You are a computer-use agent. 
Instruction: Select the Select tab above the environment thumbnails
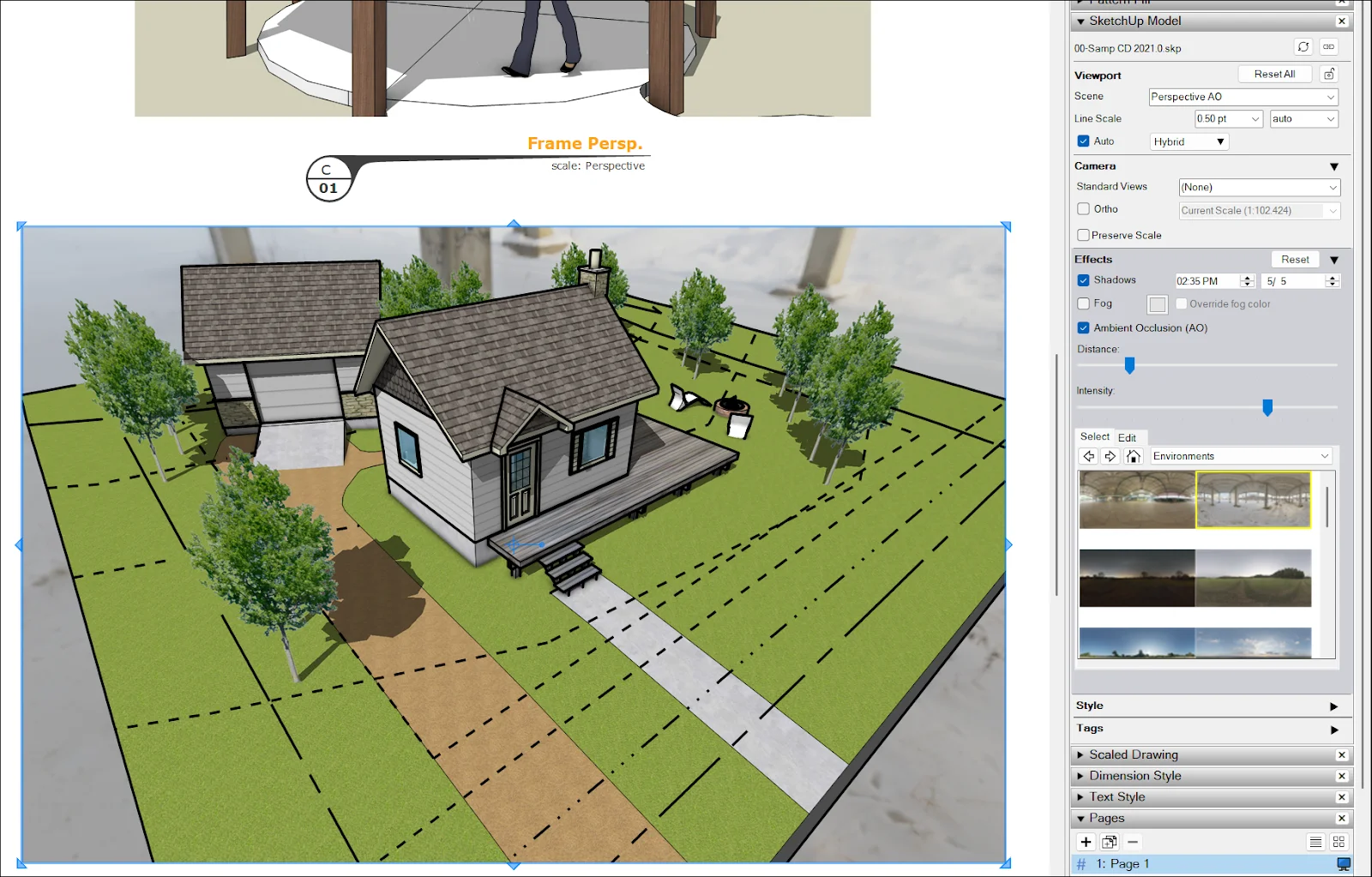point(1094,436)
